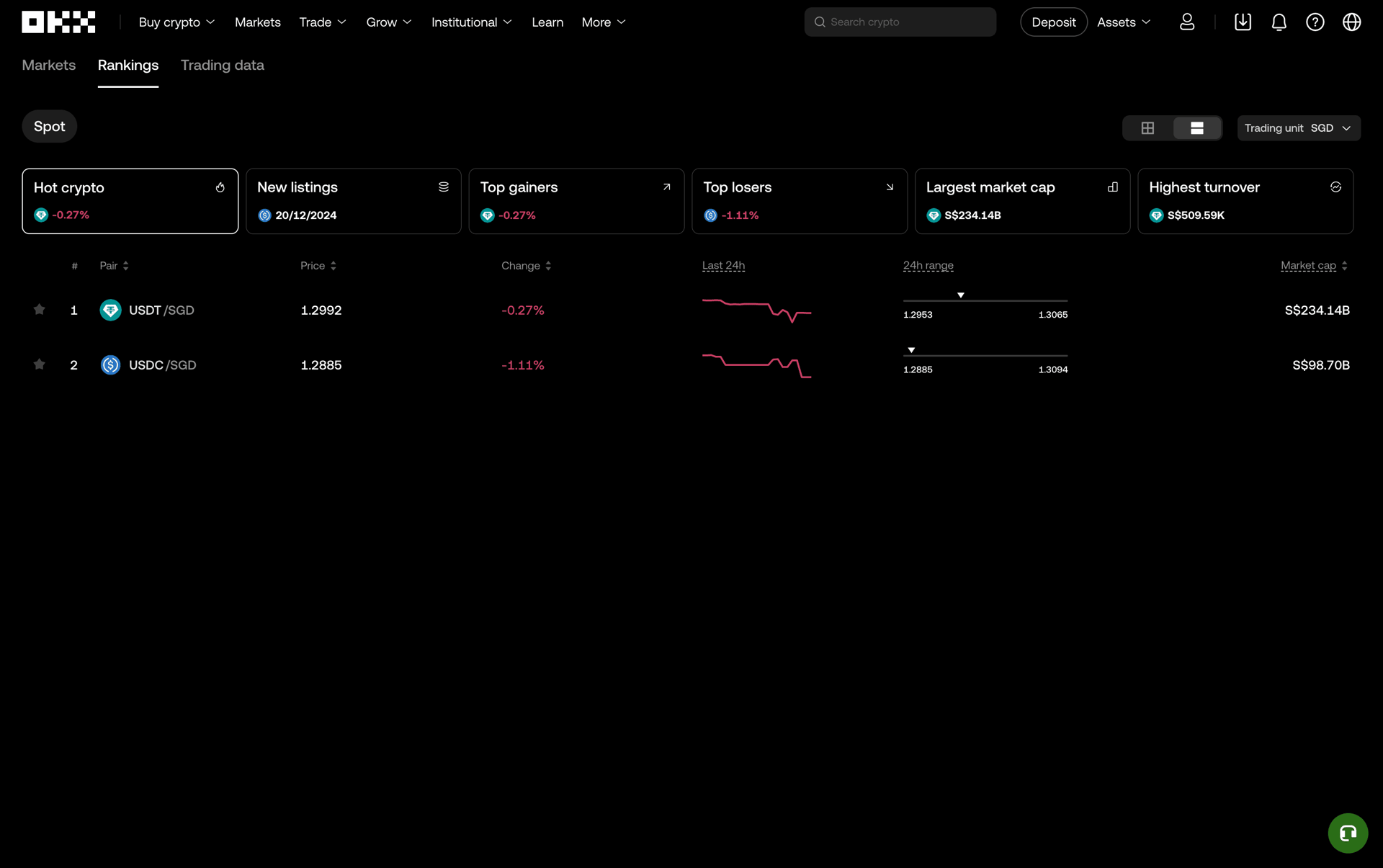Select the Highest turnover card
Image resolution: width=1383 pixels, height=868 pixels.
coord(1245,201)
